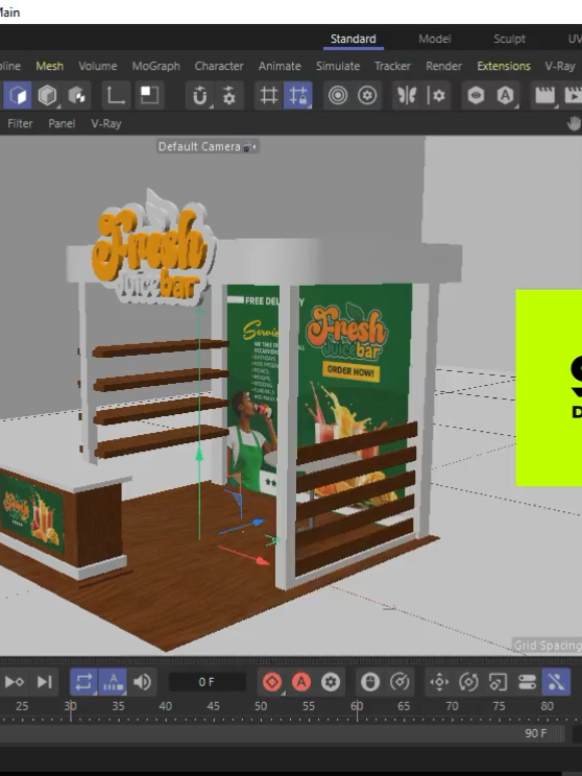
Task: Click the hand pan icon in viewport bar
Action: tap(574, 123)
